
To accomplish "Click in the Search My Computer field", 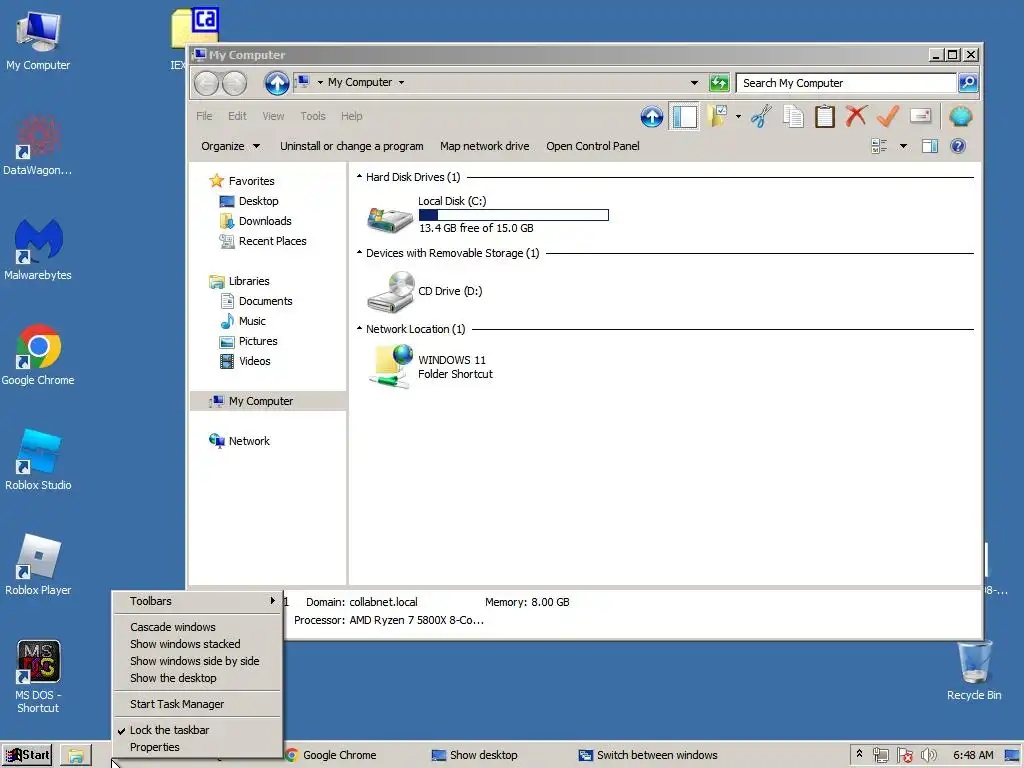I will point(846,83).
